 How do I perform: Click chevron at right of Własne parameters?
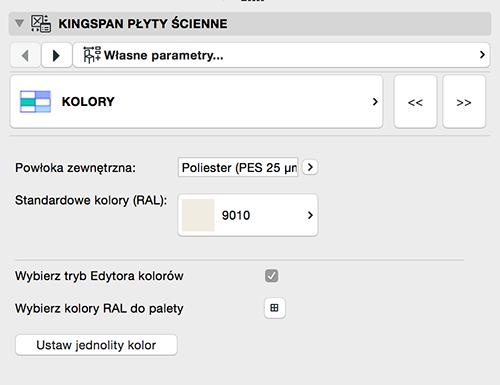[x=482, y=55]
